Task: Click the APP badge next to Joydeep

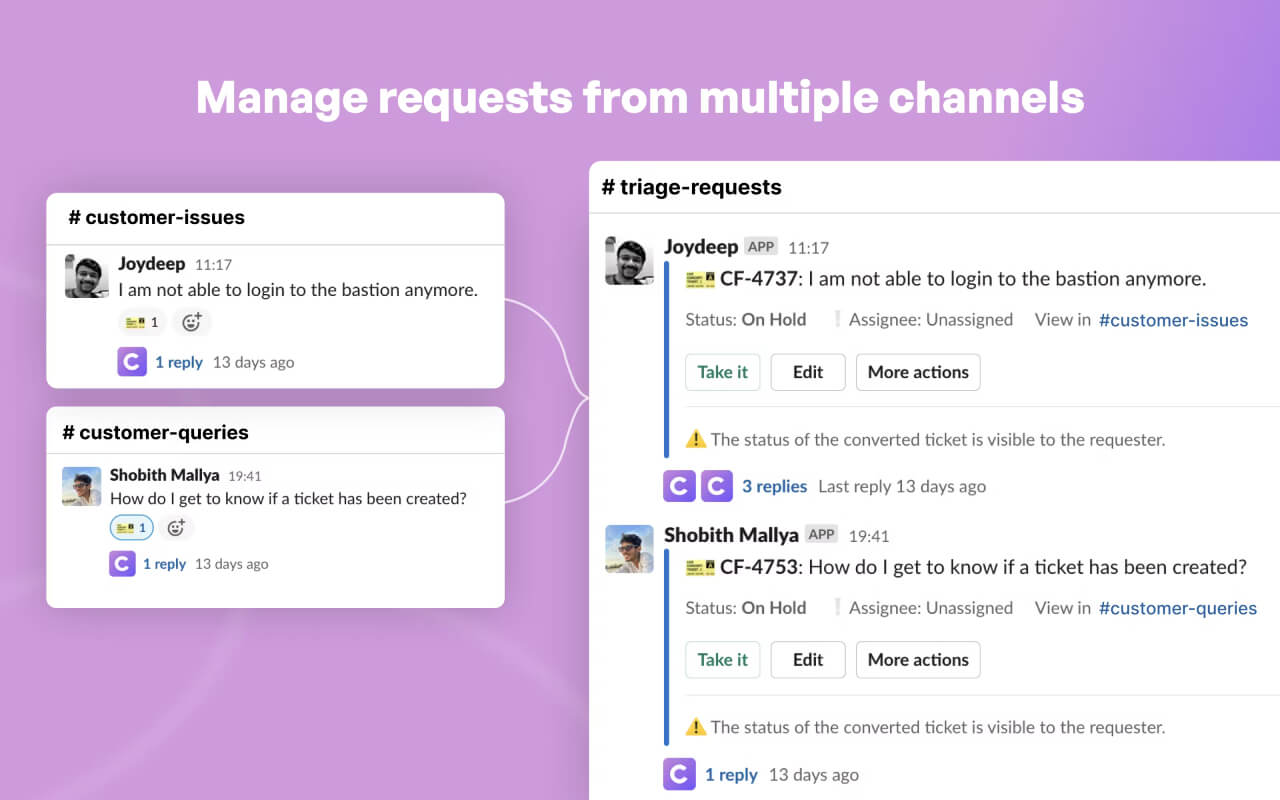Action: pos(761,247)
